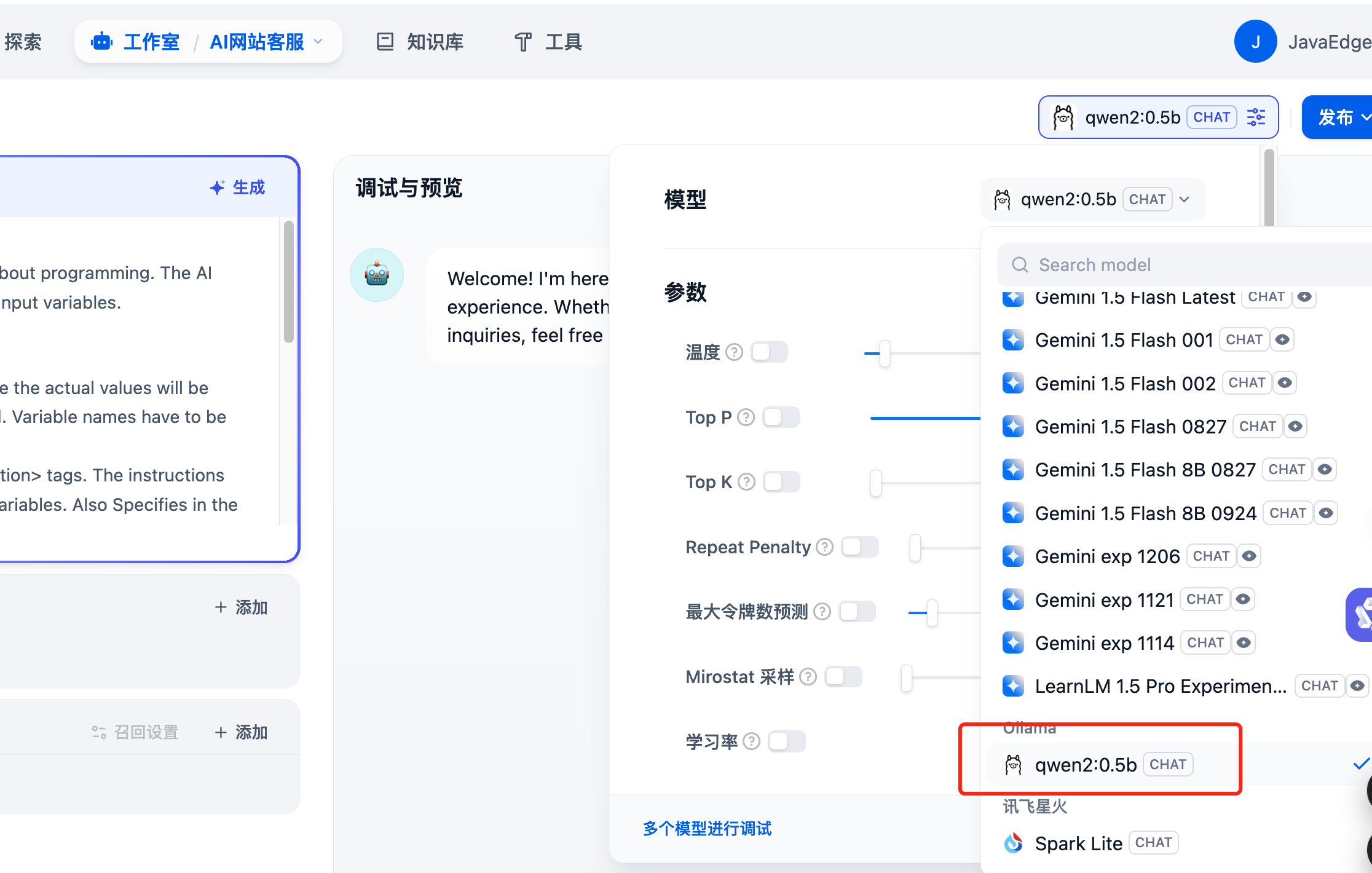Enable the 温度 toggle switch
1372x873 pixels.
point(769,352)
